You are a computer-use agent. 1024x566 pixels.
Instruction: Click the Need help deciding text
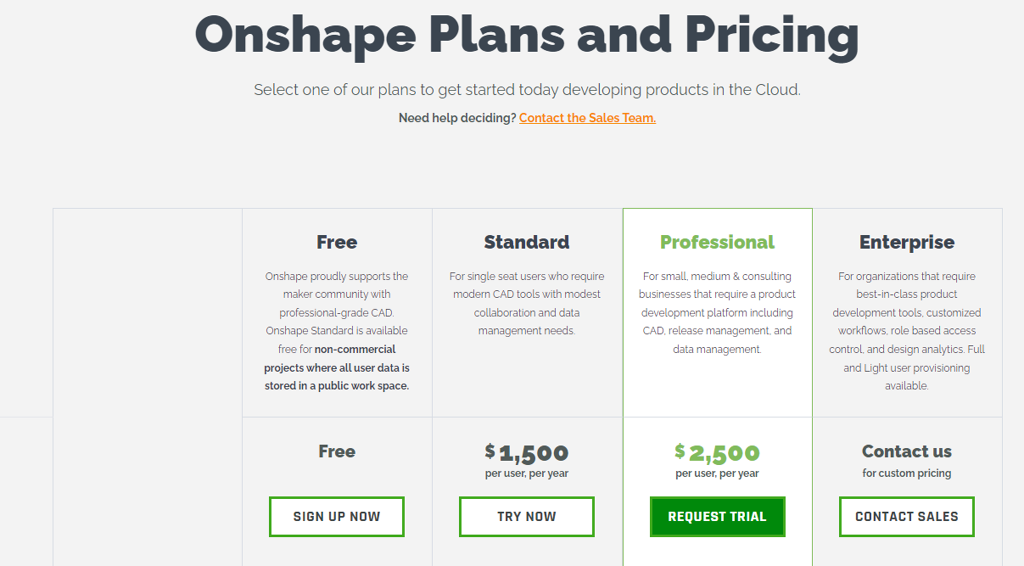pyautogui.click(x=457, y=118)
